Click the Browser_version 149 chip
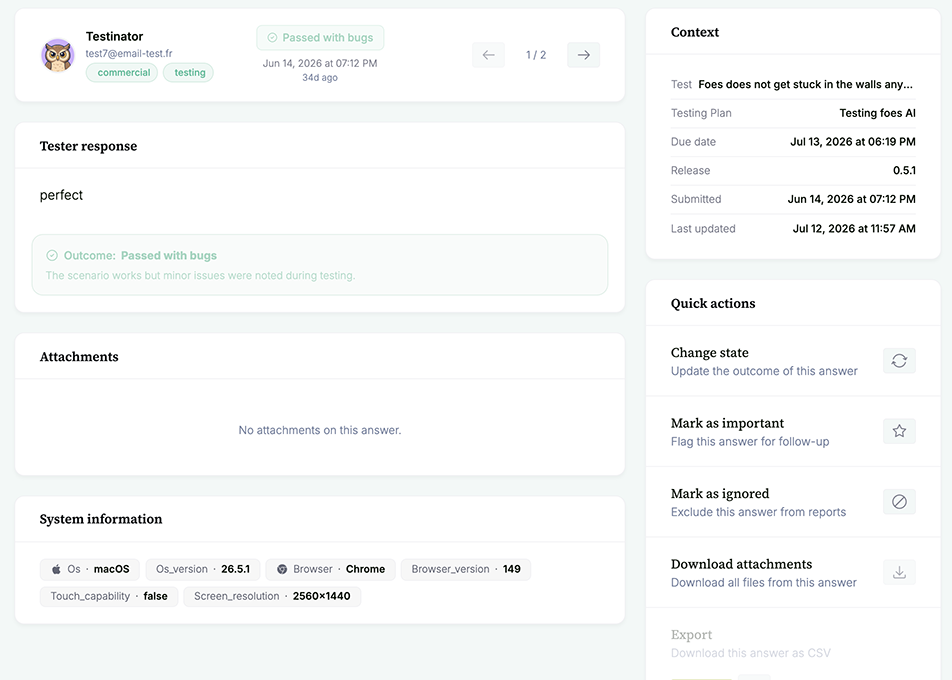Image resolution: width=952 pixels, height=680 pixels. (466, 570)
